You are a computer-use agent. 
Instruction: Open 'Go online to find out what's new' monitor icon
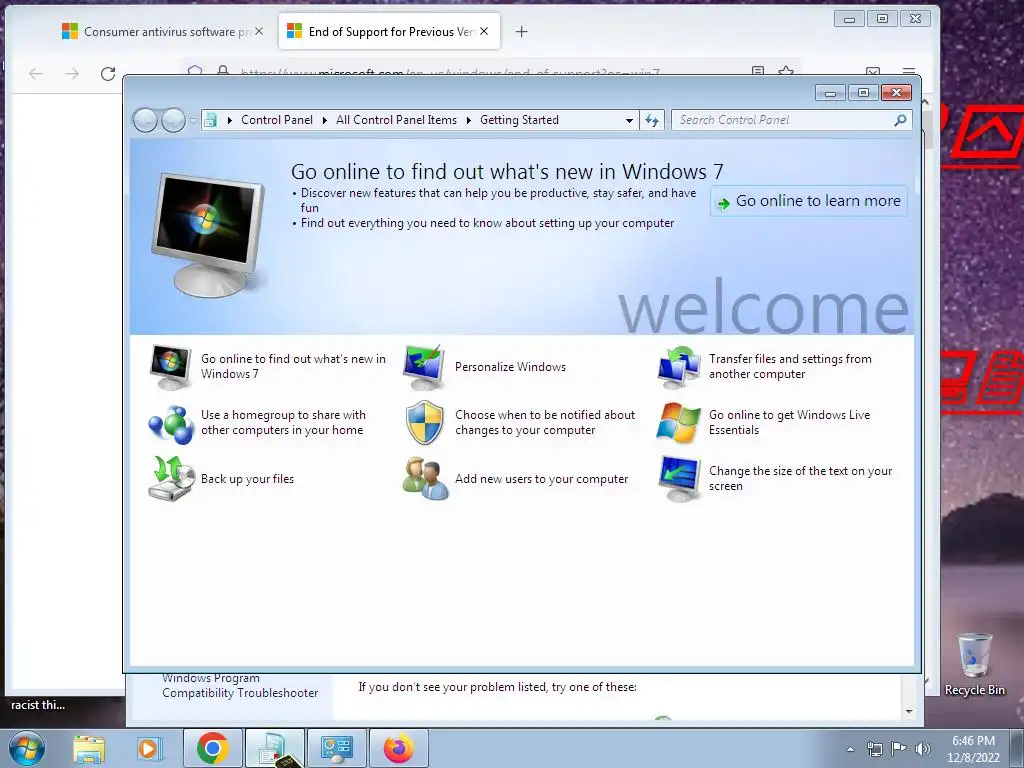coord(170,366)
